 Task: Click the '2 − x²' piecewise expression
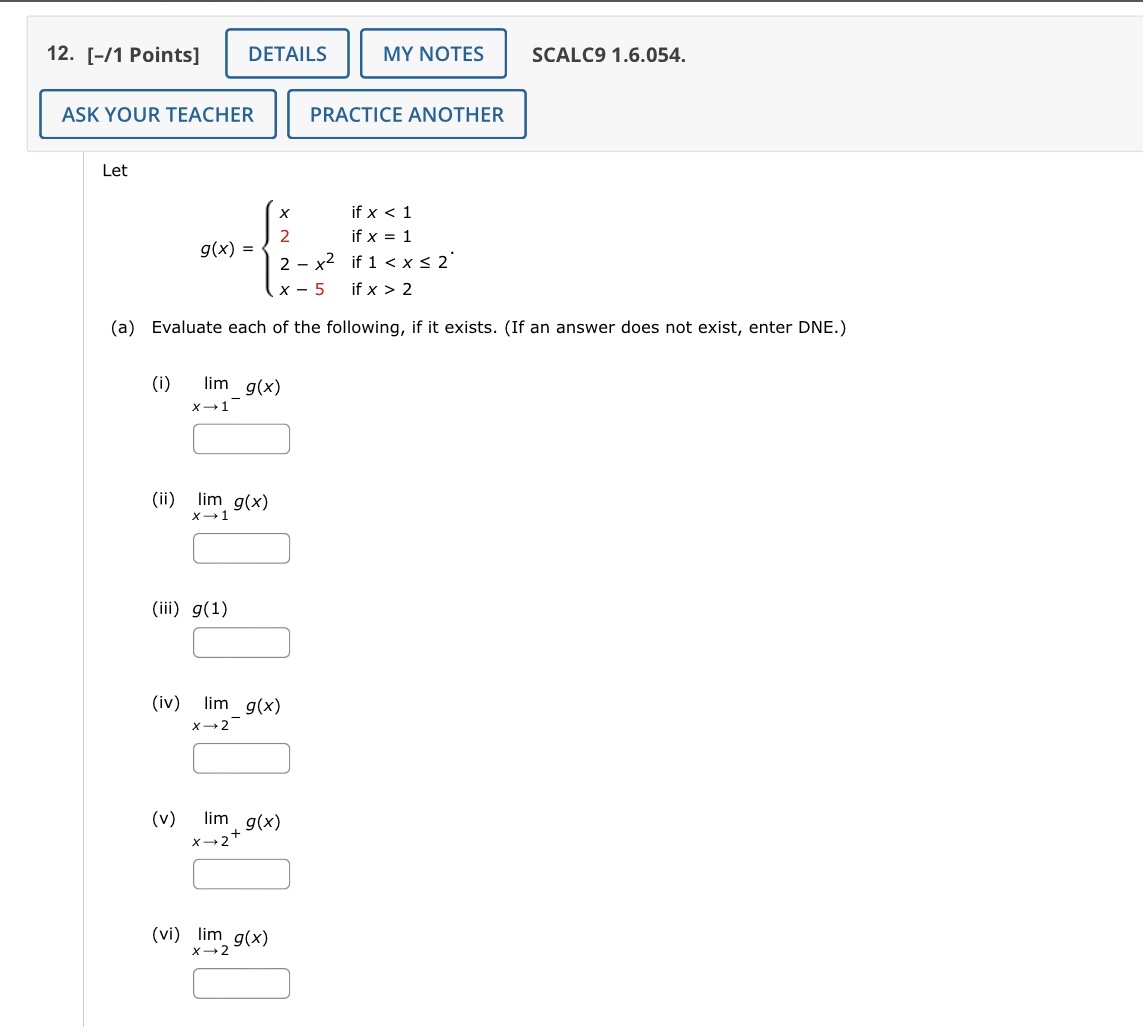point(307,262)
